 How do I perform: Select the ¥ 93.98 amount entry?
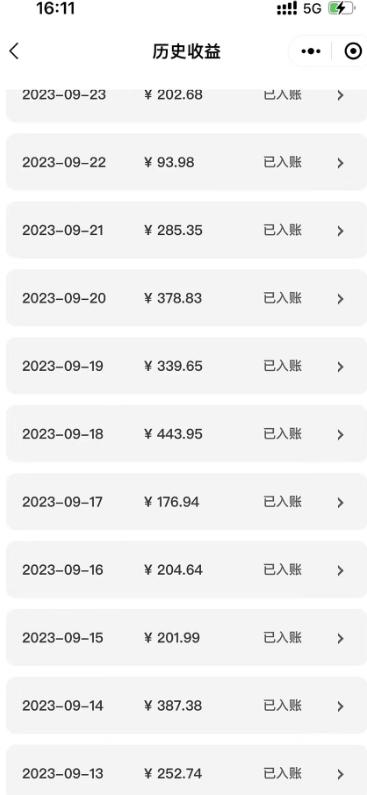pos(169,163)
